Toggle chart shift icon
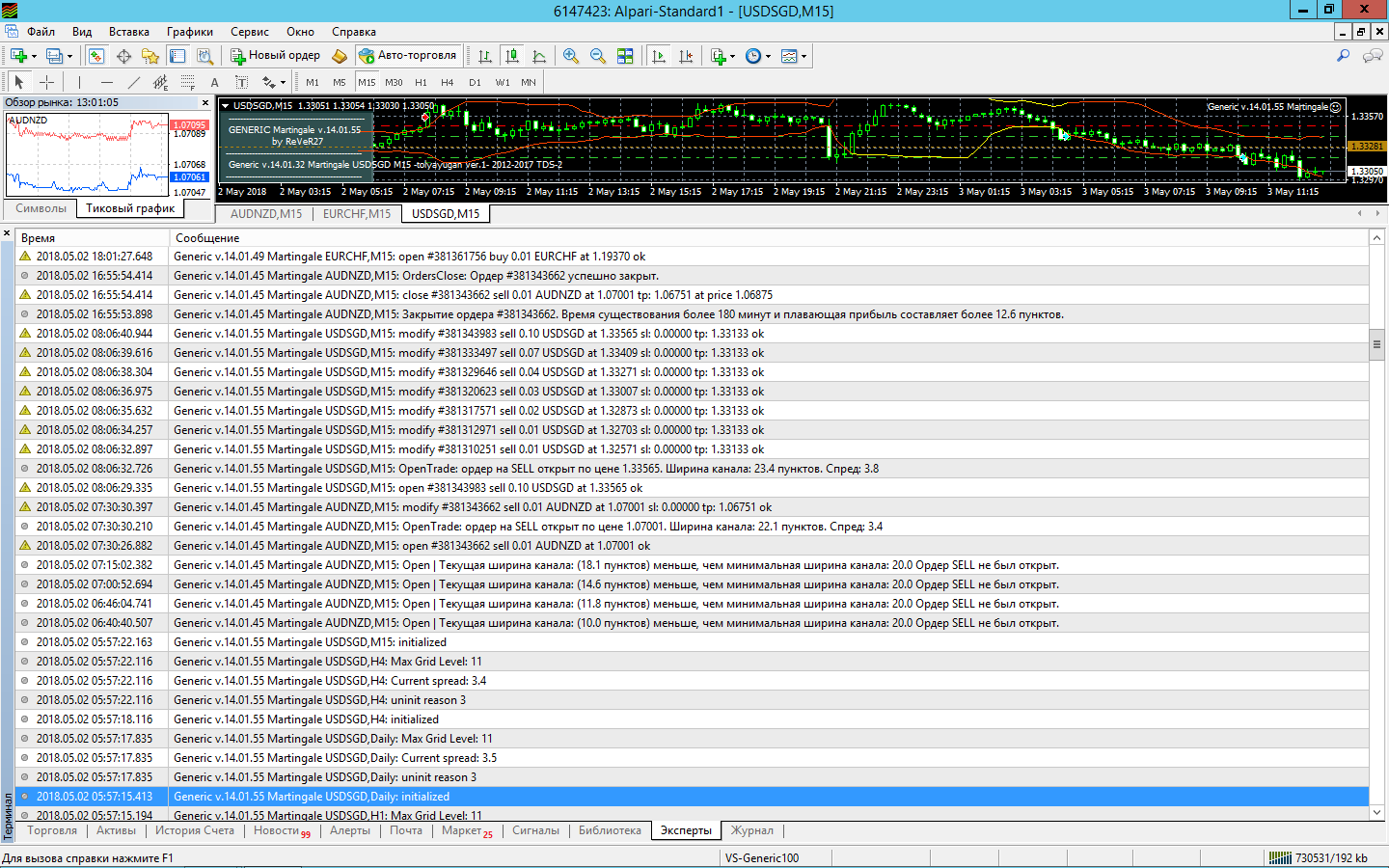 coord(686,56)
